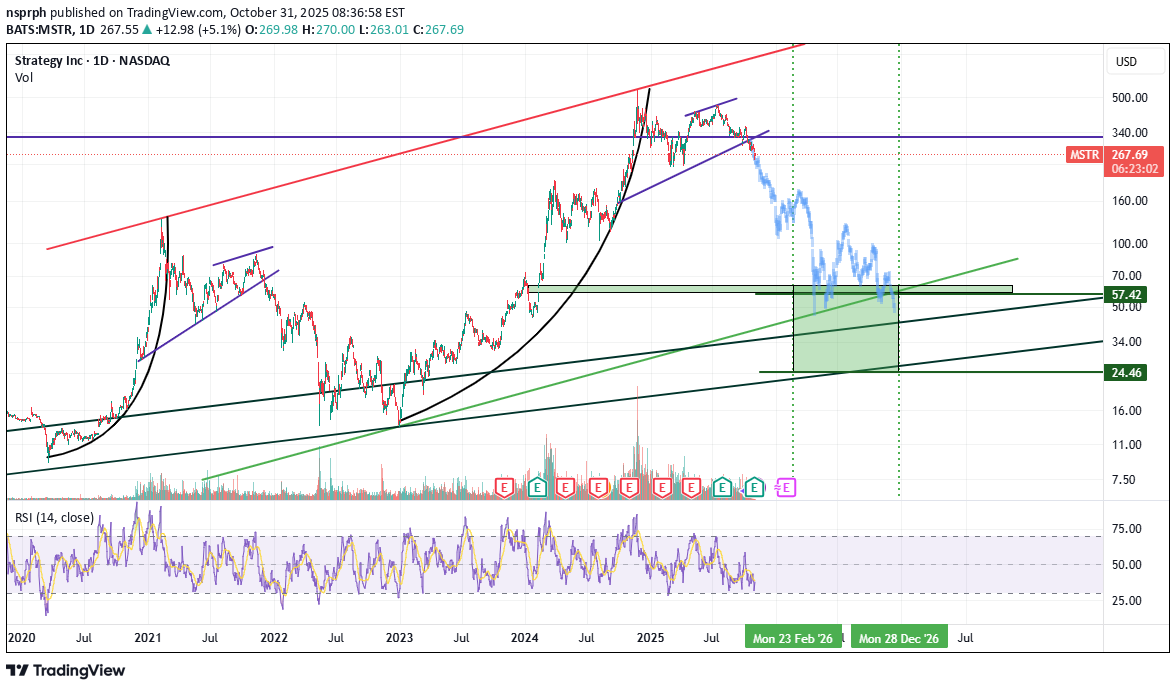Image resolution: width=1176 pixels, height=689 pixels.
Task: Click the purple upcoming earnings marker
Action: pos(787,487)
